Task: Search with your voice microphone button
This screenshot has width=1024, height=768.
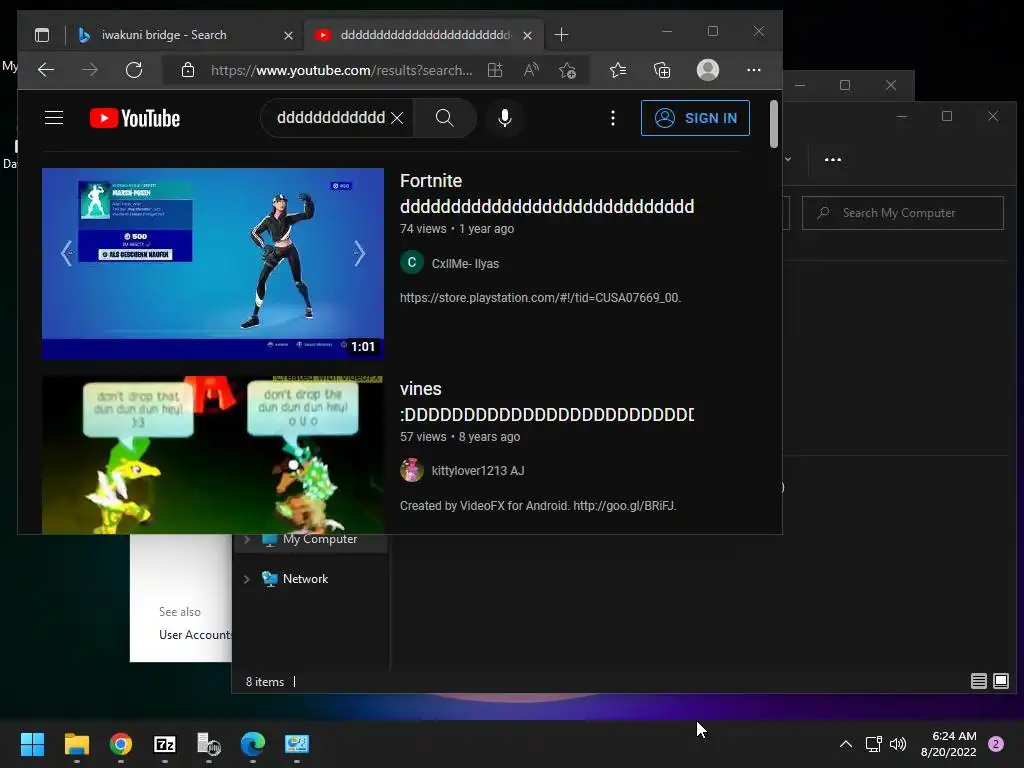Action: (x=504, y=118)
